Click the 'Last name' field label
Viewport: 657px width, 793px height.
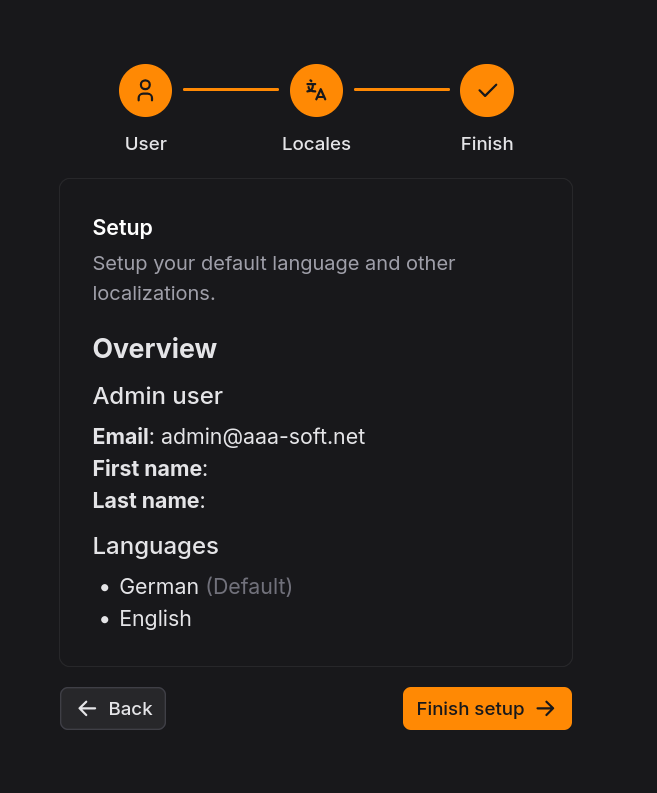coord(146,501)
